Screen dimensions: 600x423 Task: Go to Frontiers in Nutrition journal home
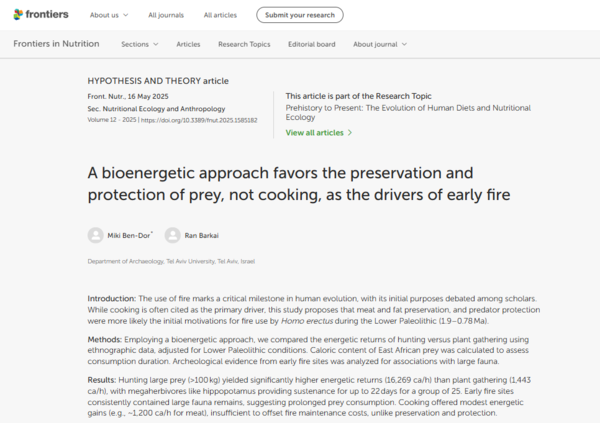click(x=58, y=44)
